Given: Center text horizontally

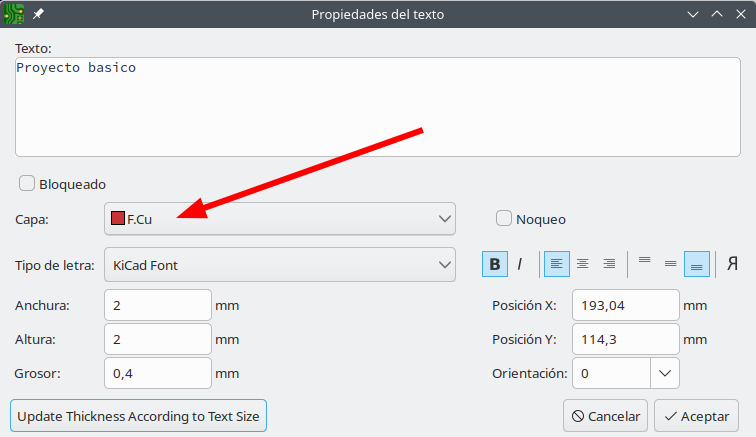Looking at the screenshot, I should (x=583, y=265).
